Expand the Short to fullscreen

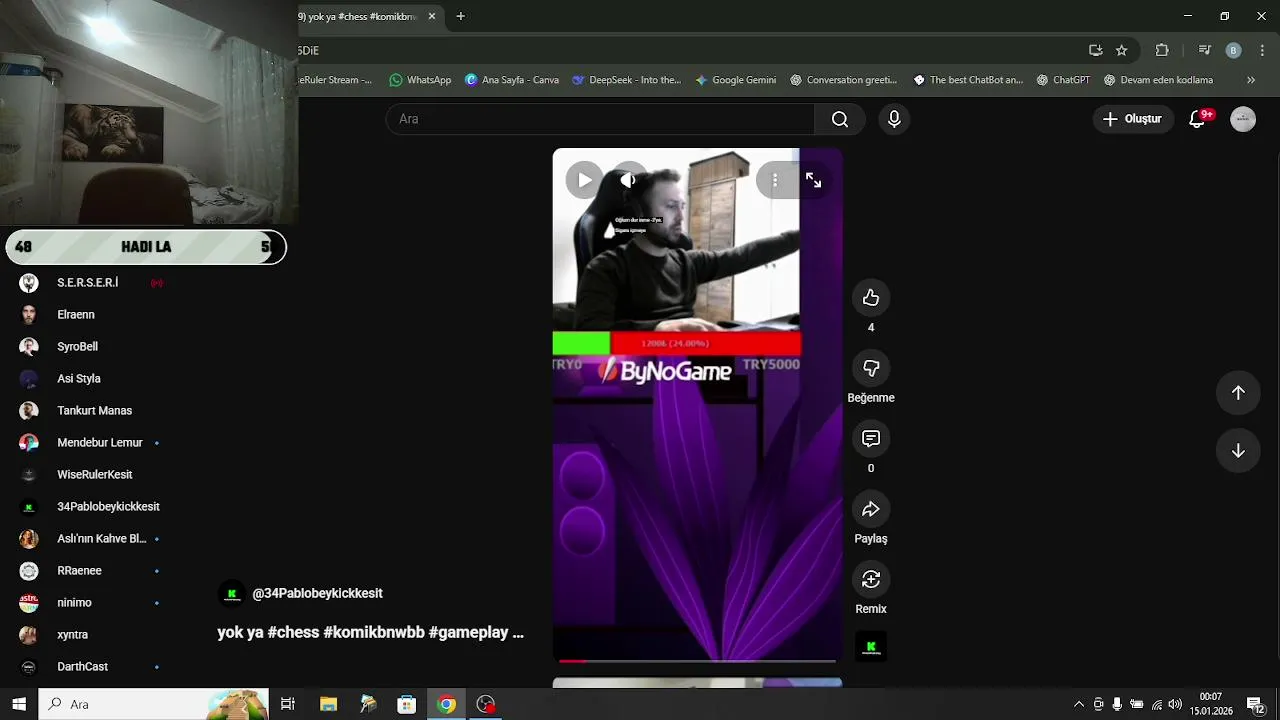(813, 180)
